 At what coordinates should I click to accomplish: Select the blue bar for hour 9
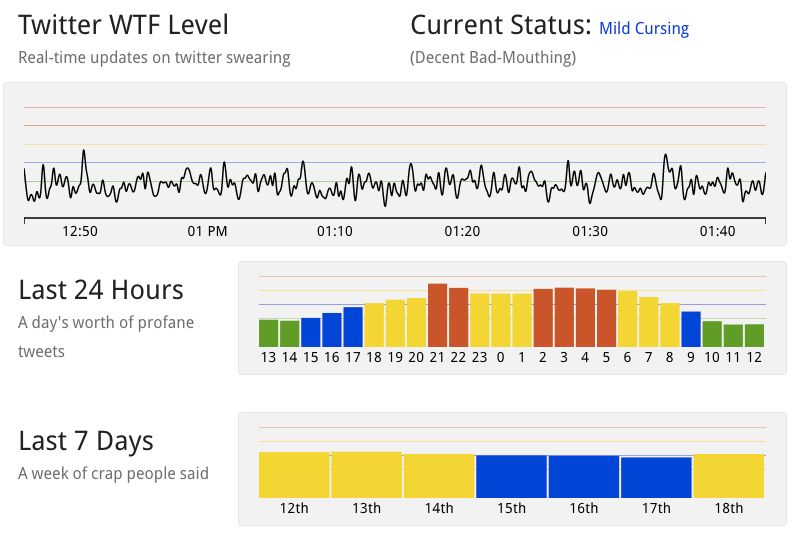[690, 329]
